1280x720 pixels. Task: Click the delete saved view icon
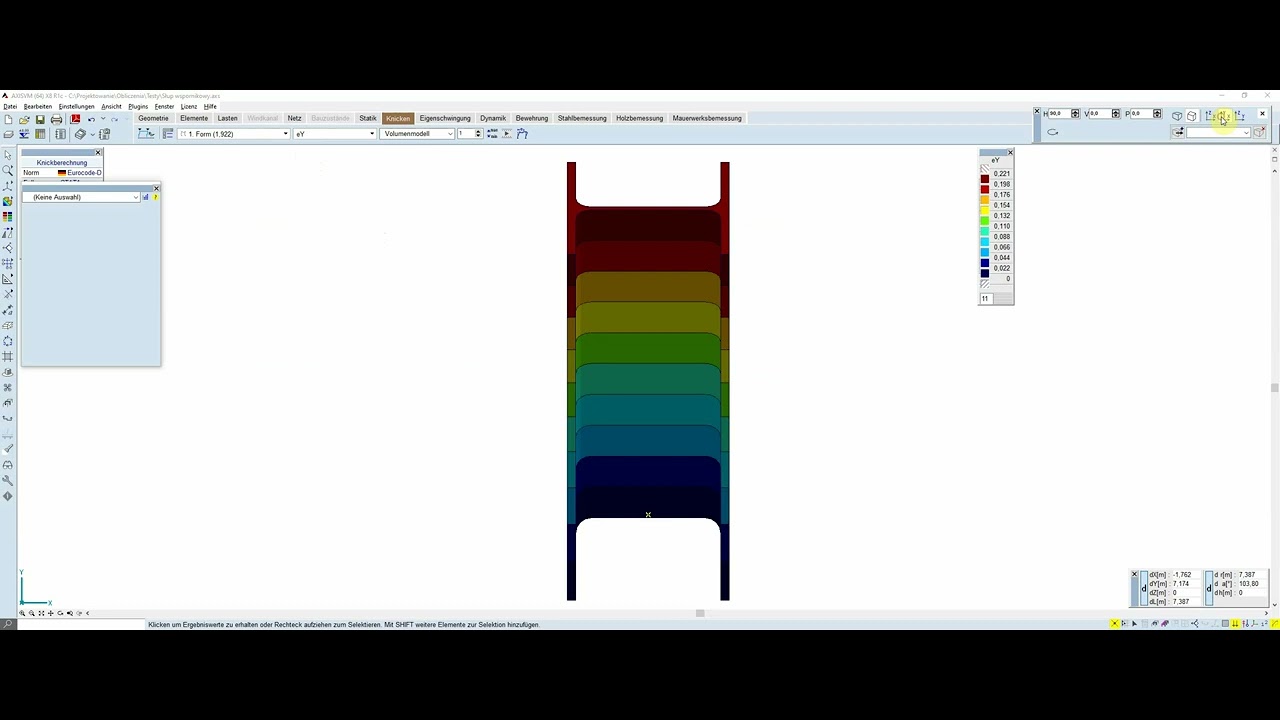1259,133
